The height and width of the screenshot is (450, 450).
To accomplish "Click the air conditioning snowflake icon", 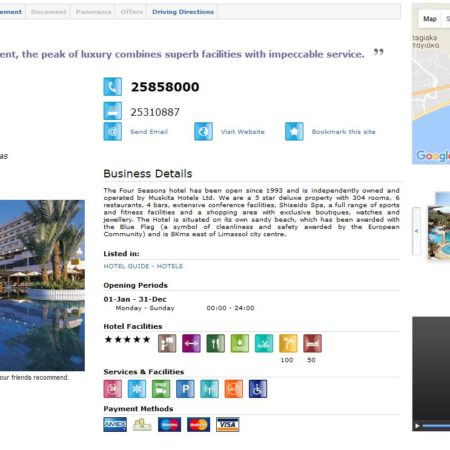I will pos(137,389).
